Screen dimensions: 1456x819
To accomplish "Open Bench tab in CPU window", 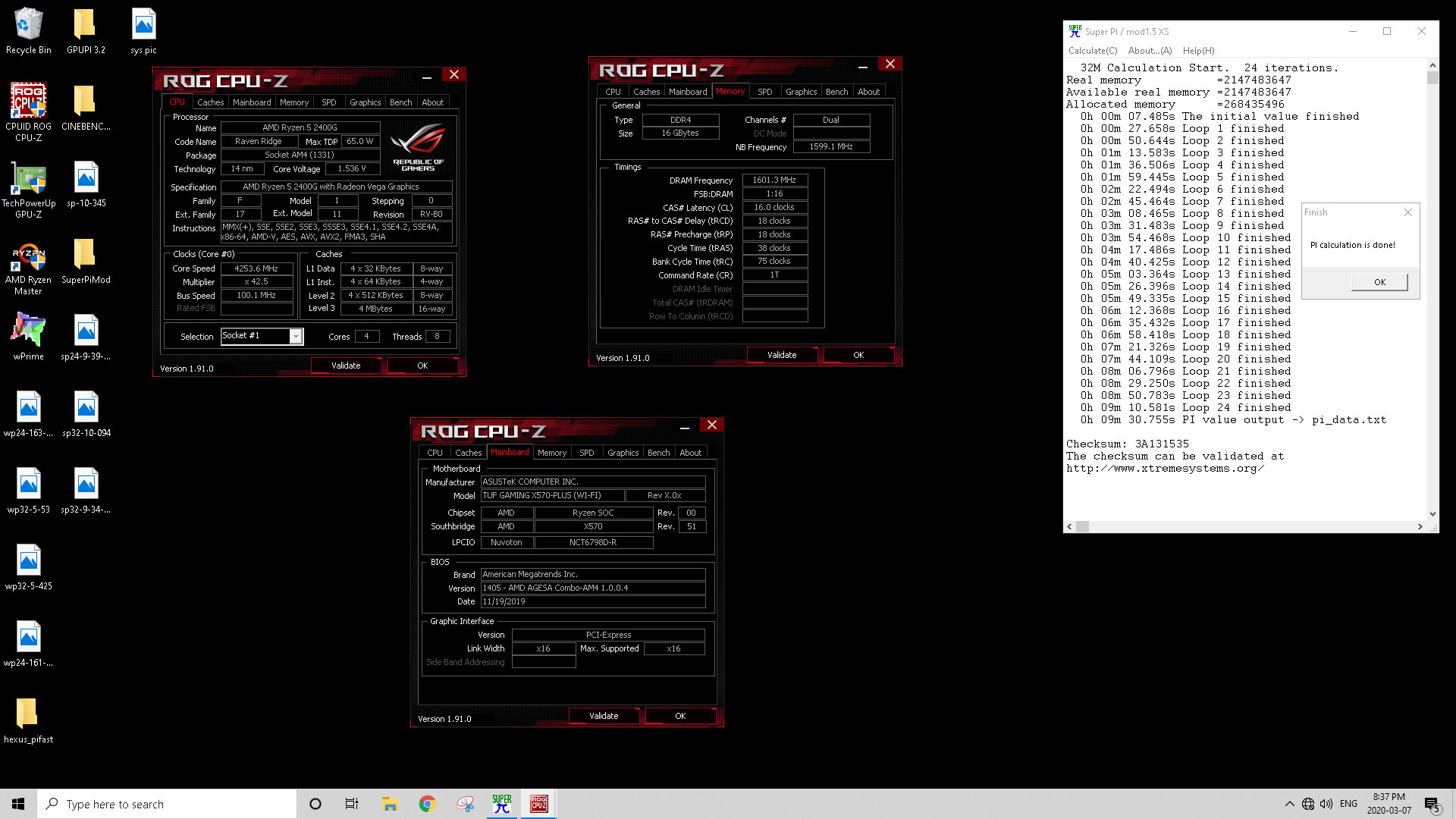I will coord(400,102).
